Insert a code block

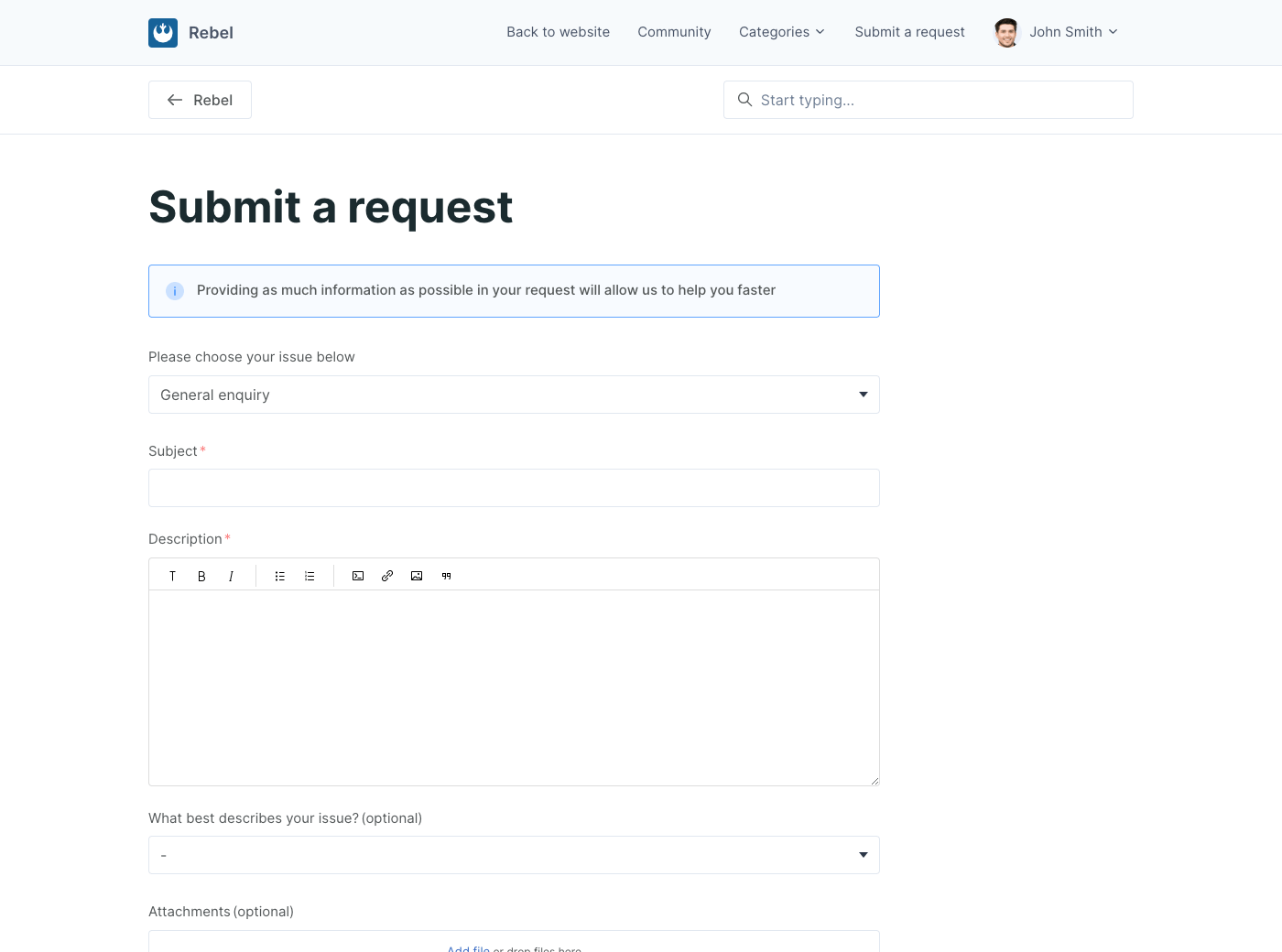coord(358,576)
